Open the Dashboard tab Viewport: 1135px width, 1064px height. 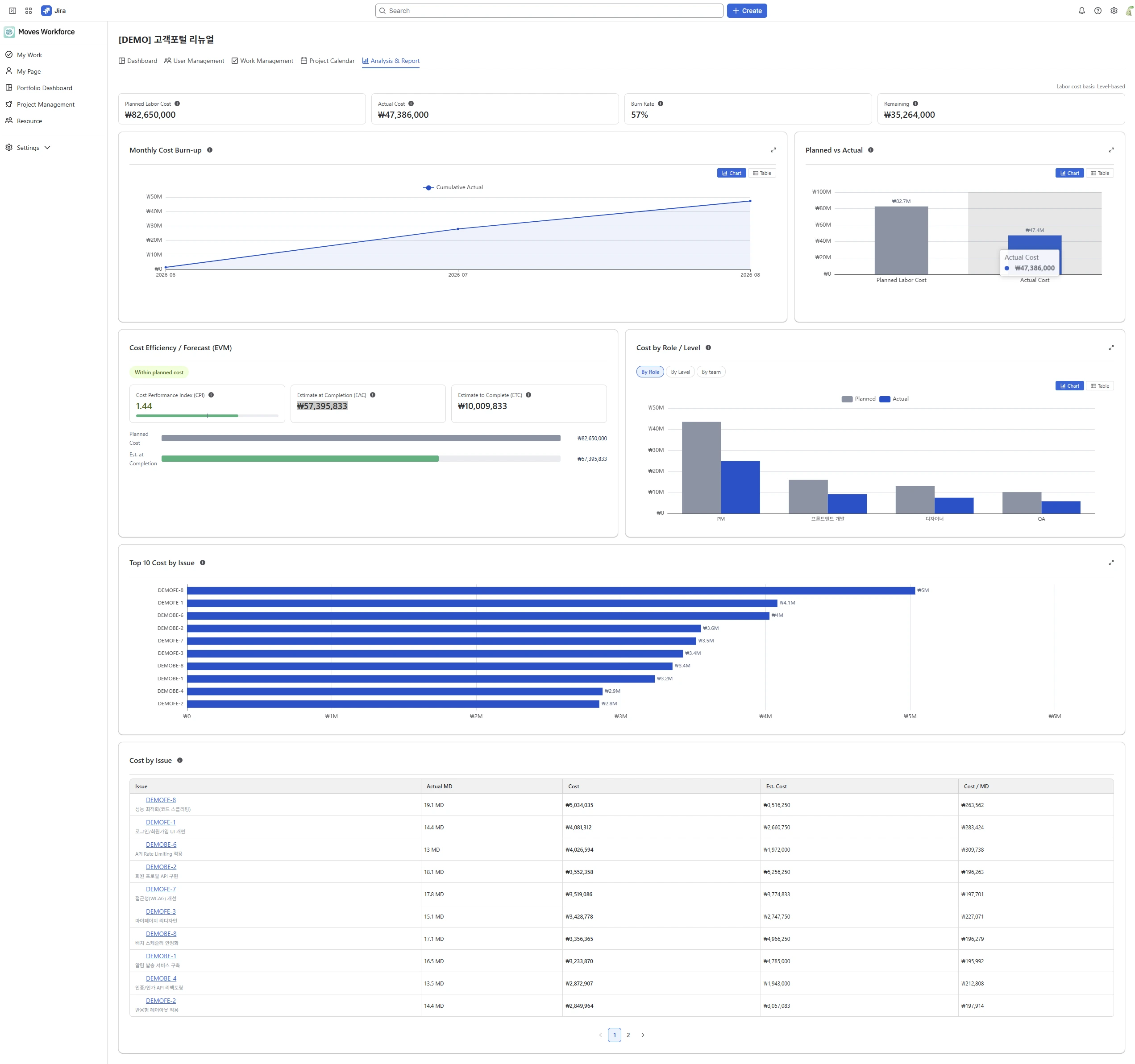(137, 61)
